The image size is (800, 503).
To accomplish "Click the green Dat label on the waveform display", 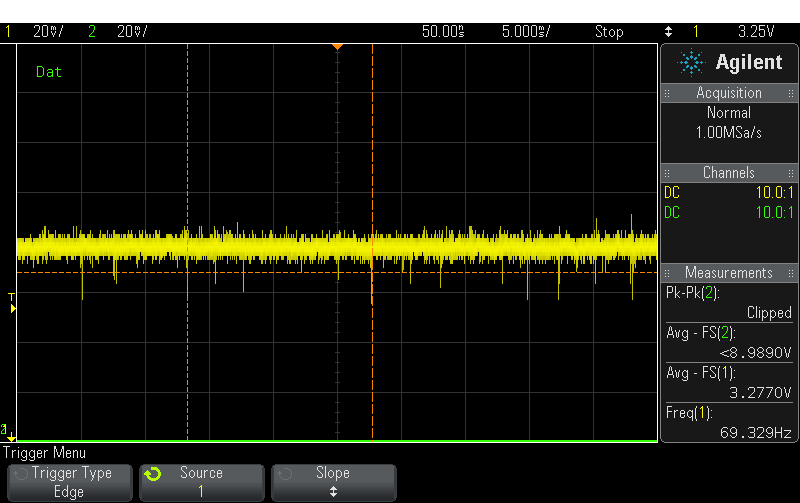I will point(48,72).
